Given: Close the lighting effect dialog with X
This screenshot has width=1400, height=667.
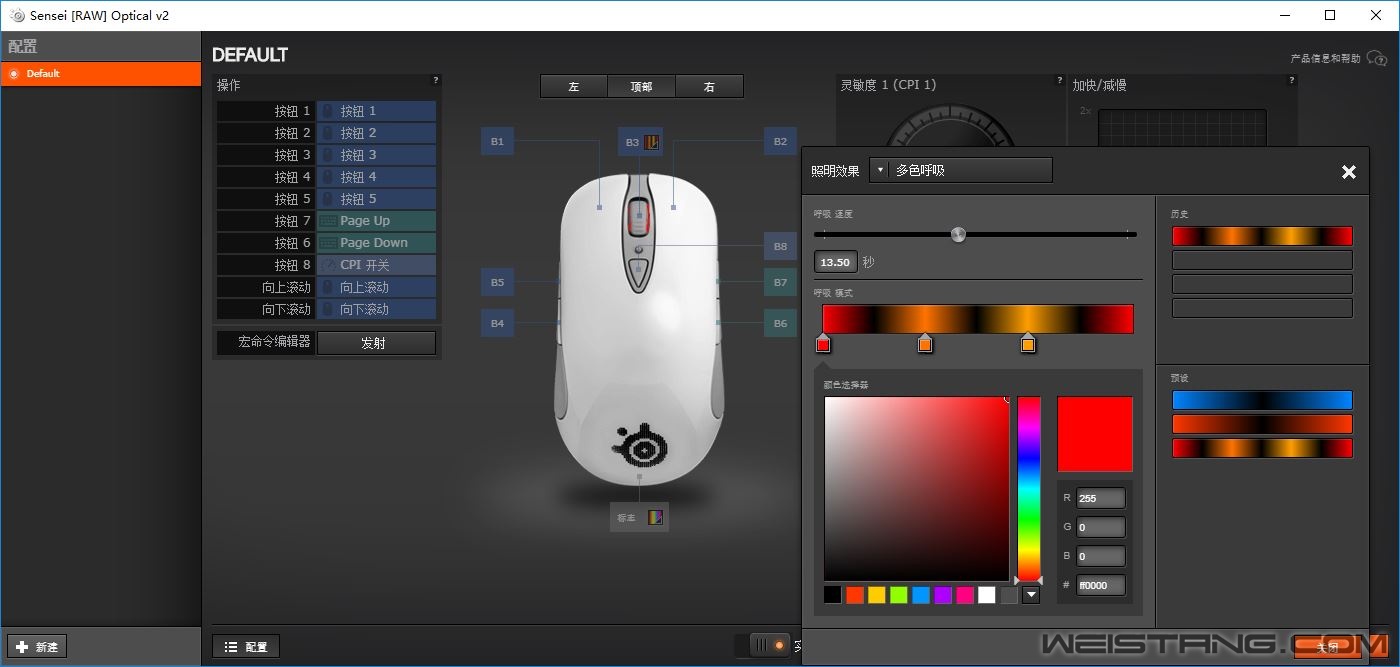Looking at the screenshot, I should click(x=1348, y=172).
